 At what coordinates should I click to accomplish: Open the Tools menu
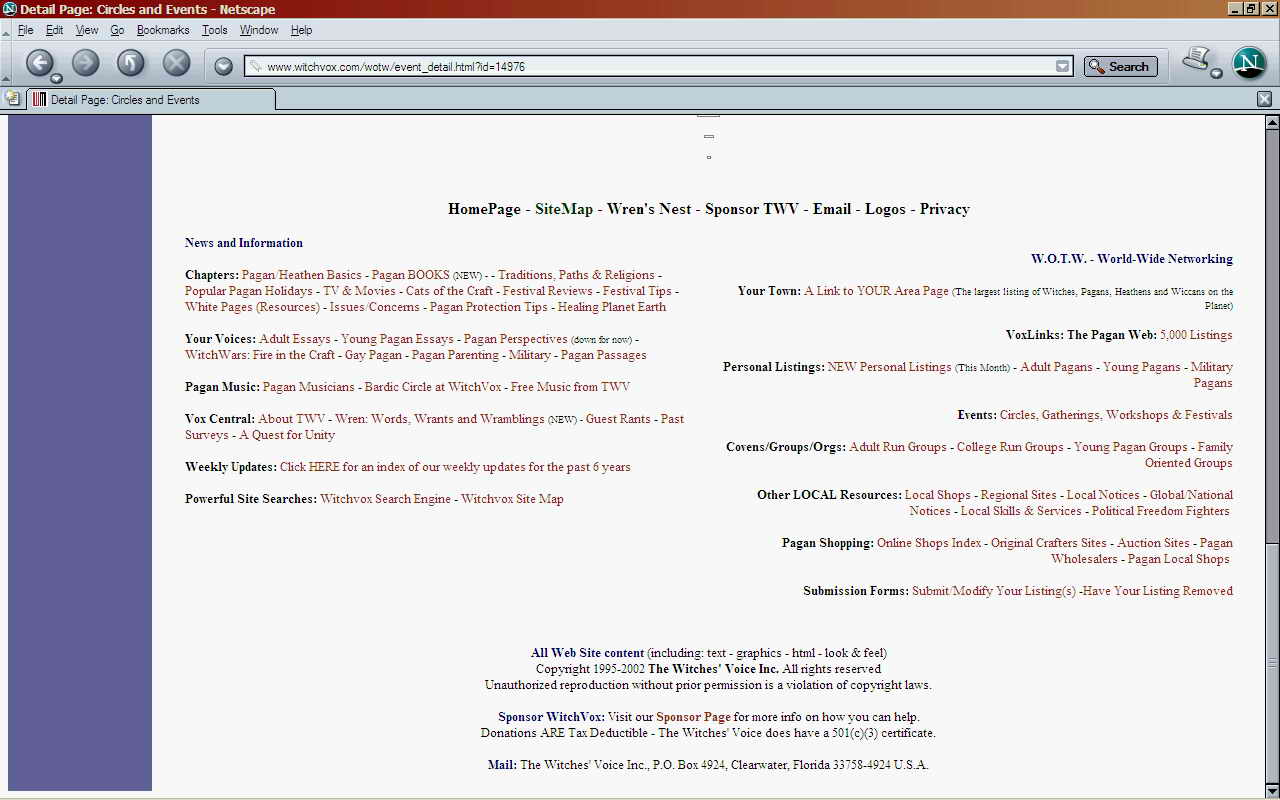tap(214, 30)
